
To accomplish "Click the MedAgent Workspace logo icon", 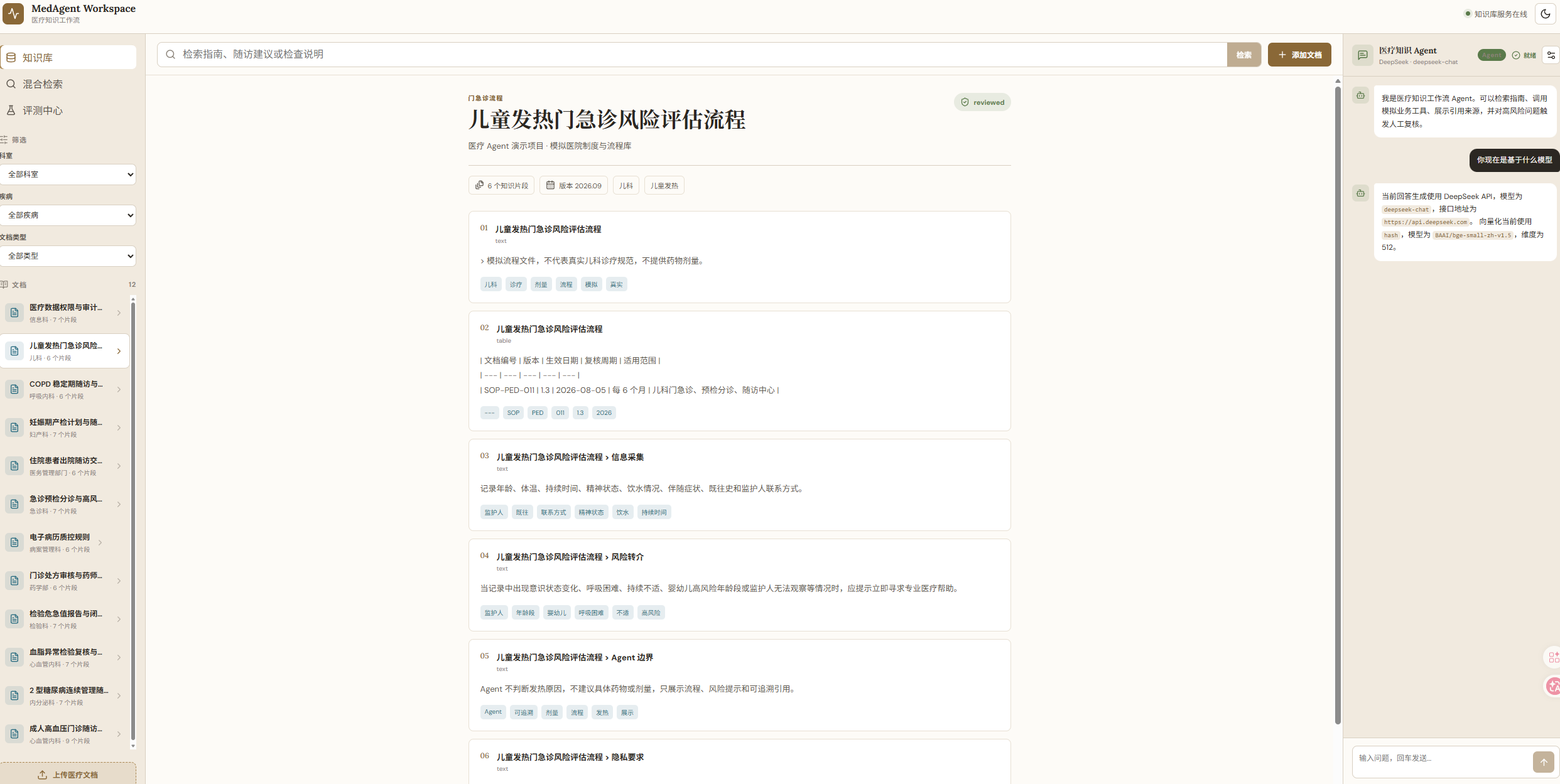I will 13,13.
